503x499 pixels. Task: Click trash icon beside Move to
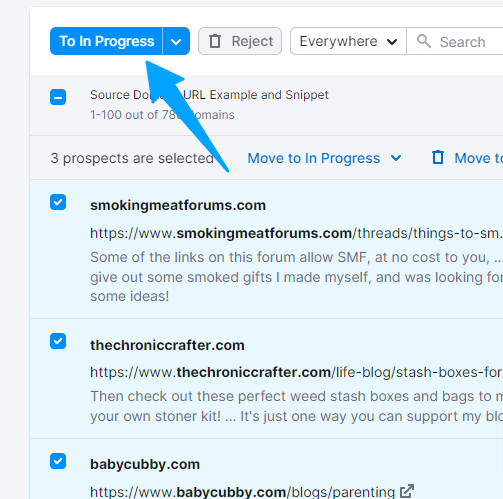[x=438, y=157]
